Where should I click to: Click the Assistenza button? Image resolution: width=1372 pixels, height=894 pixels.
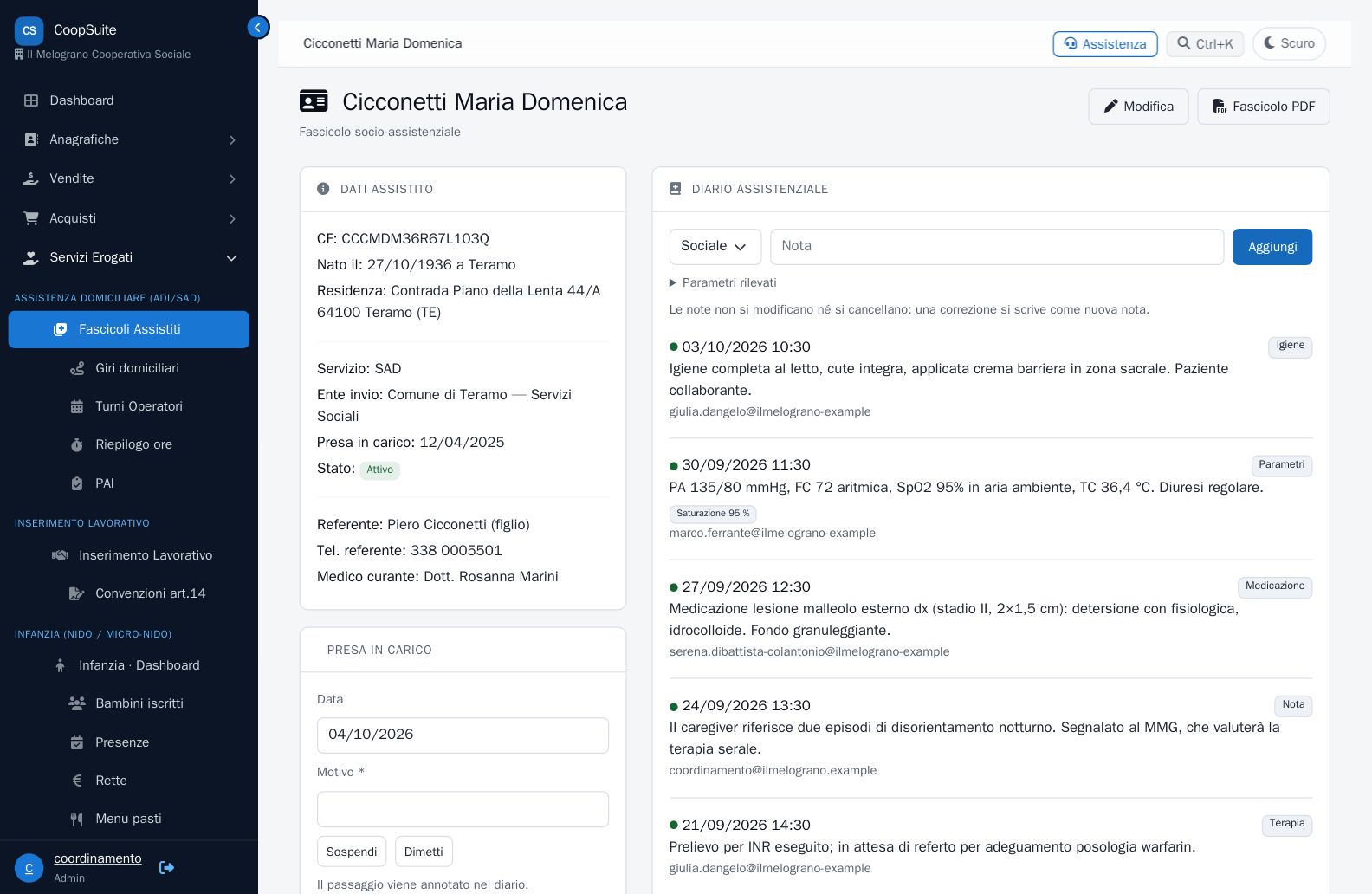click(x=1105, y=44)
